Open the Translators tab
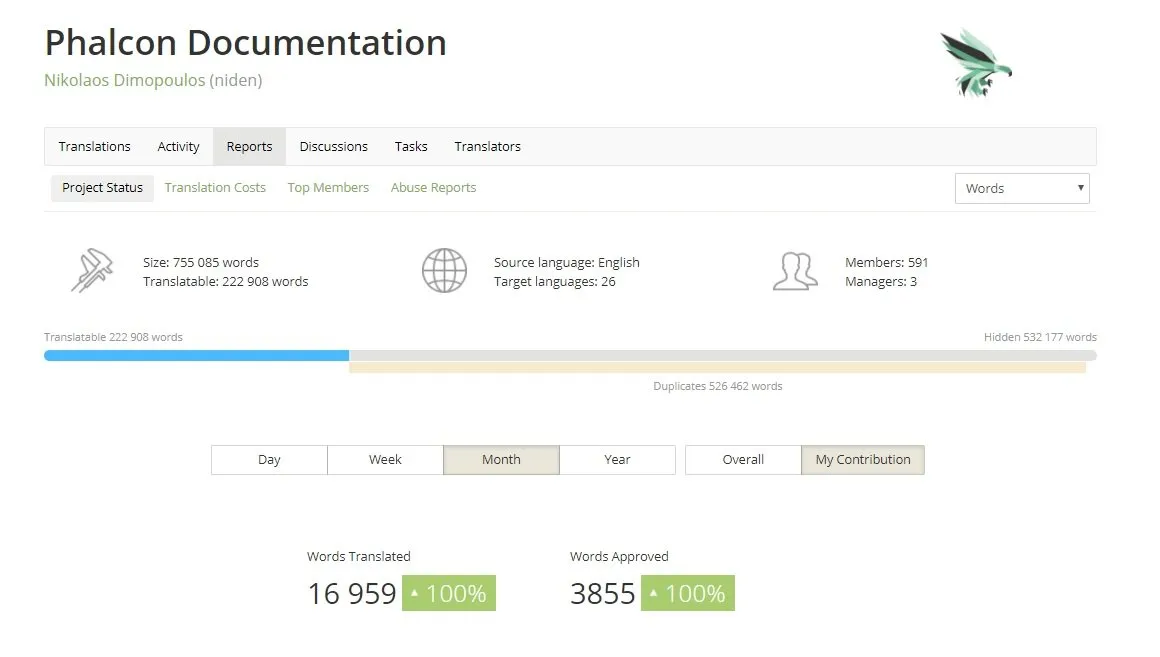 click(x=488, y=146)
